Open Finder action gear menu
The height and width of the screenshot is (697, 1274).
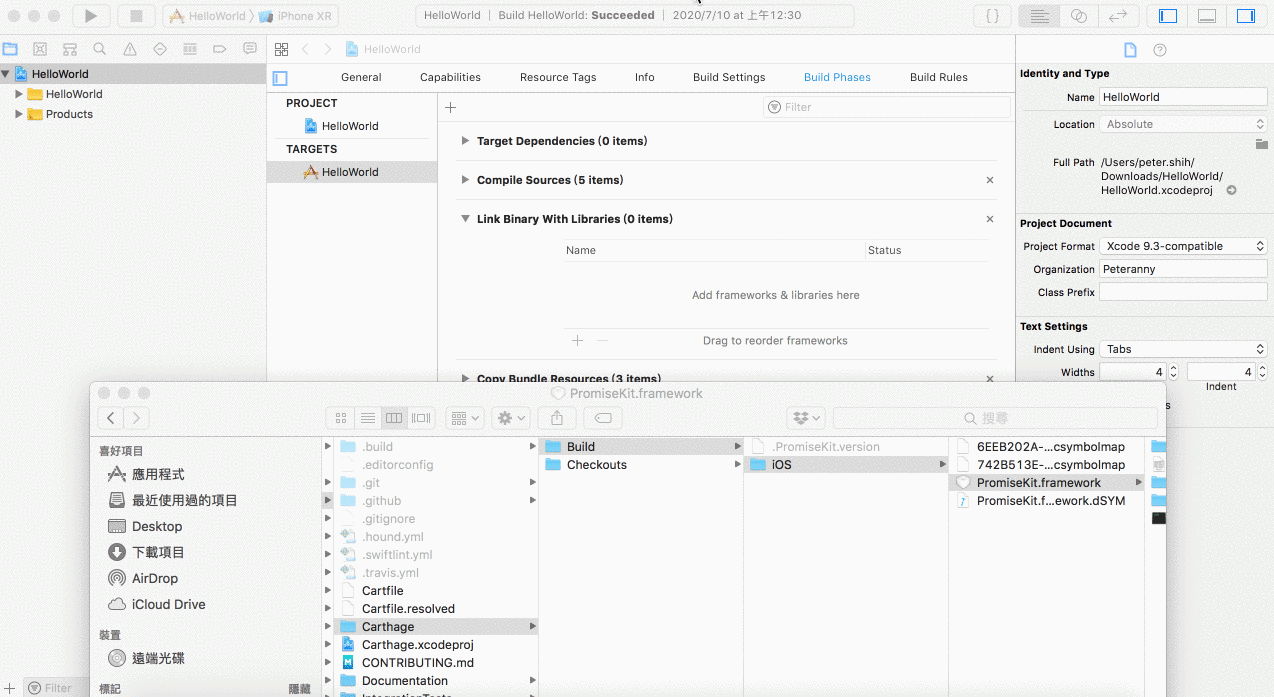512,418
